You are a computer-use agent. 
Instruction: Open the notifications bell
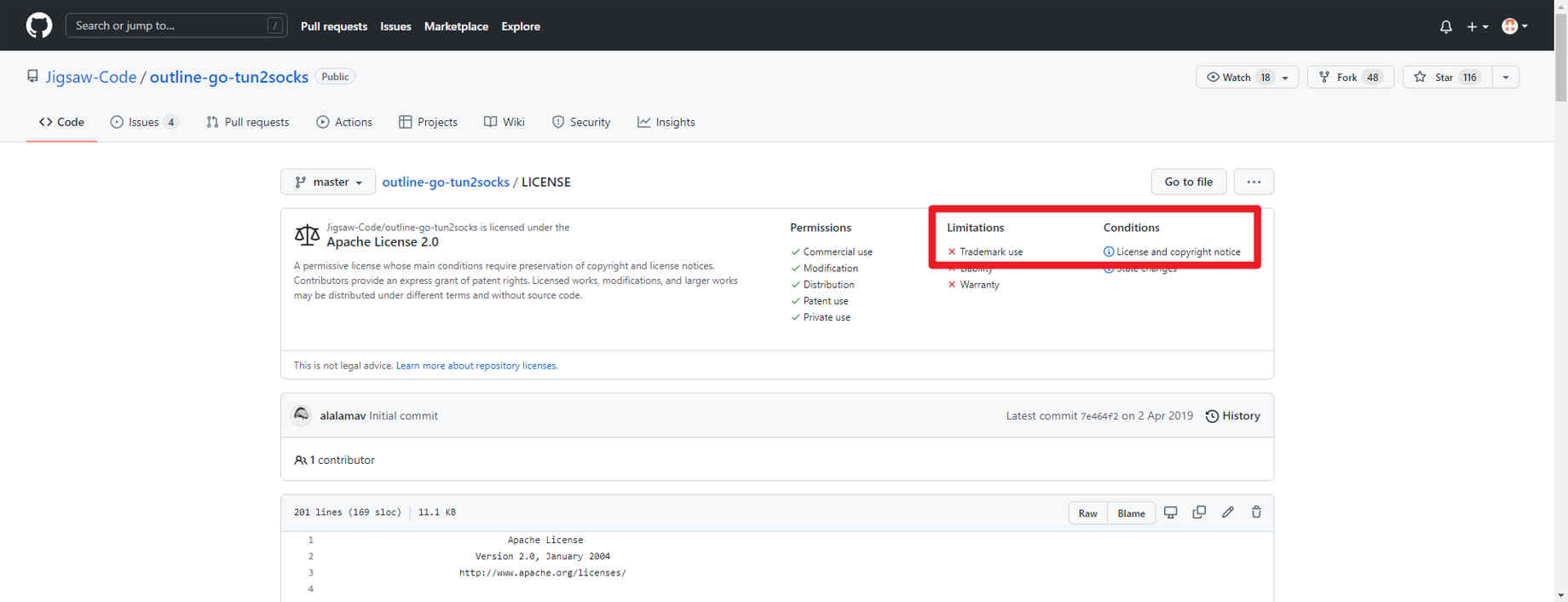(1445, 26)
